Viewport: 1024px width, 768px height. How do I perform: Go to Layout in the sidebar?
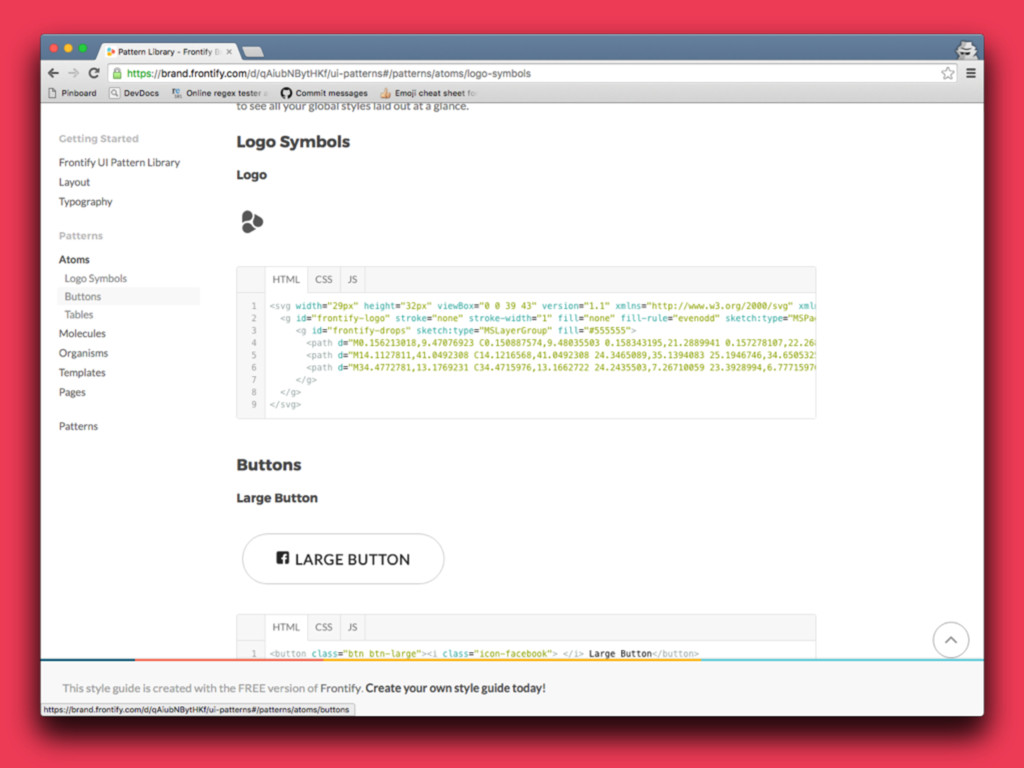coord(74,182)
